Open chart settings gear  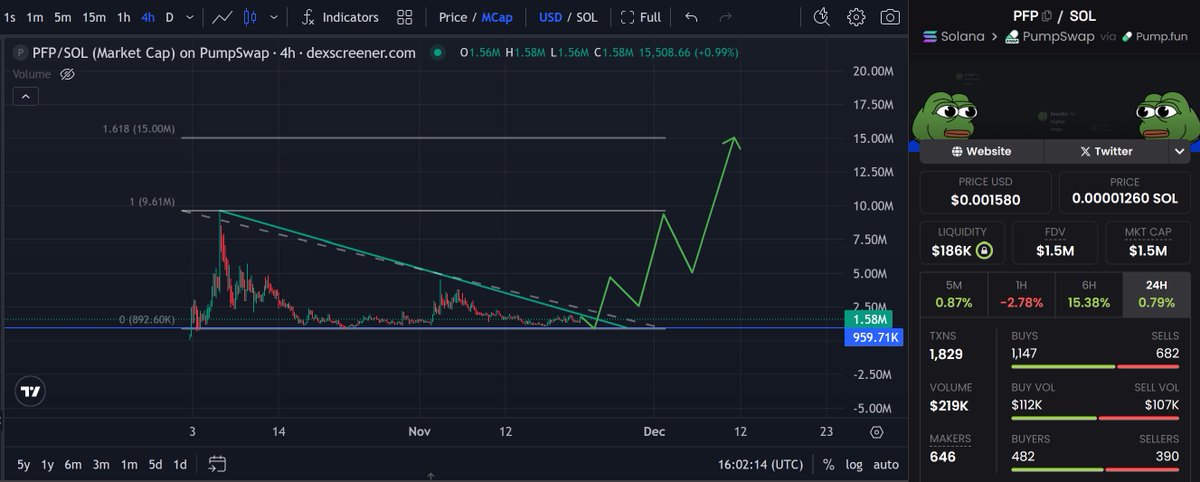856,17
